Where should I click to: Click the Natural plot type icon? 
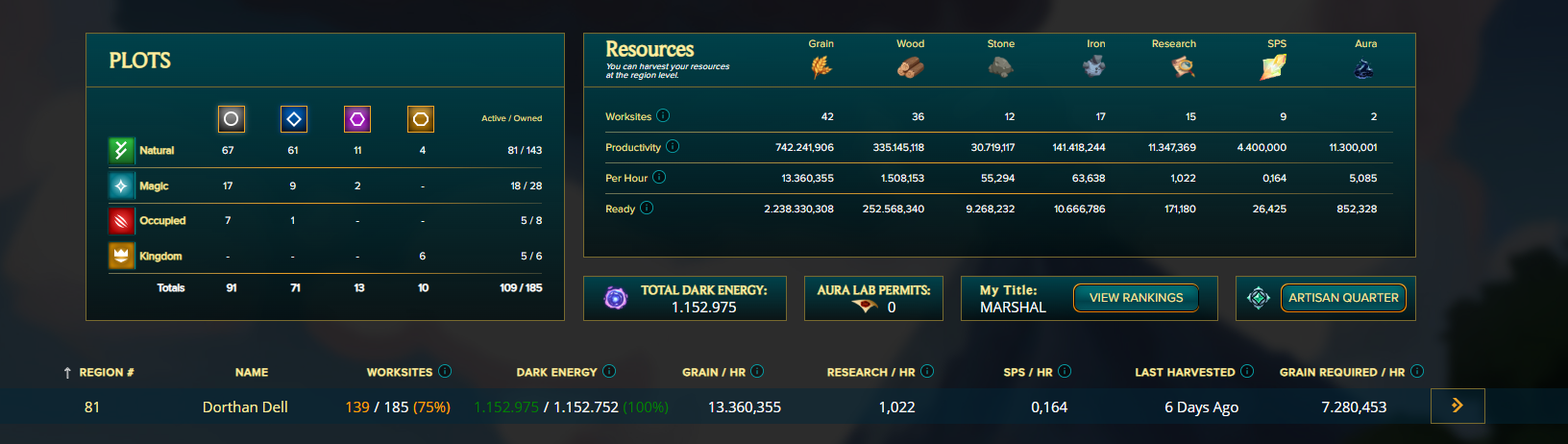[x=121, y=150]
